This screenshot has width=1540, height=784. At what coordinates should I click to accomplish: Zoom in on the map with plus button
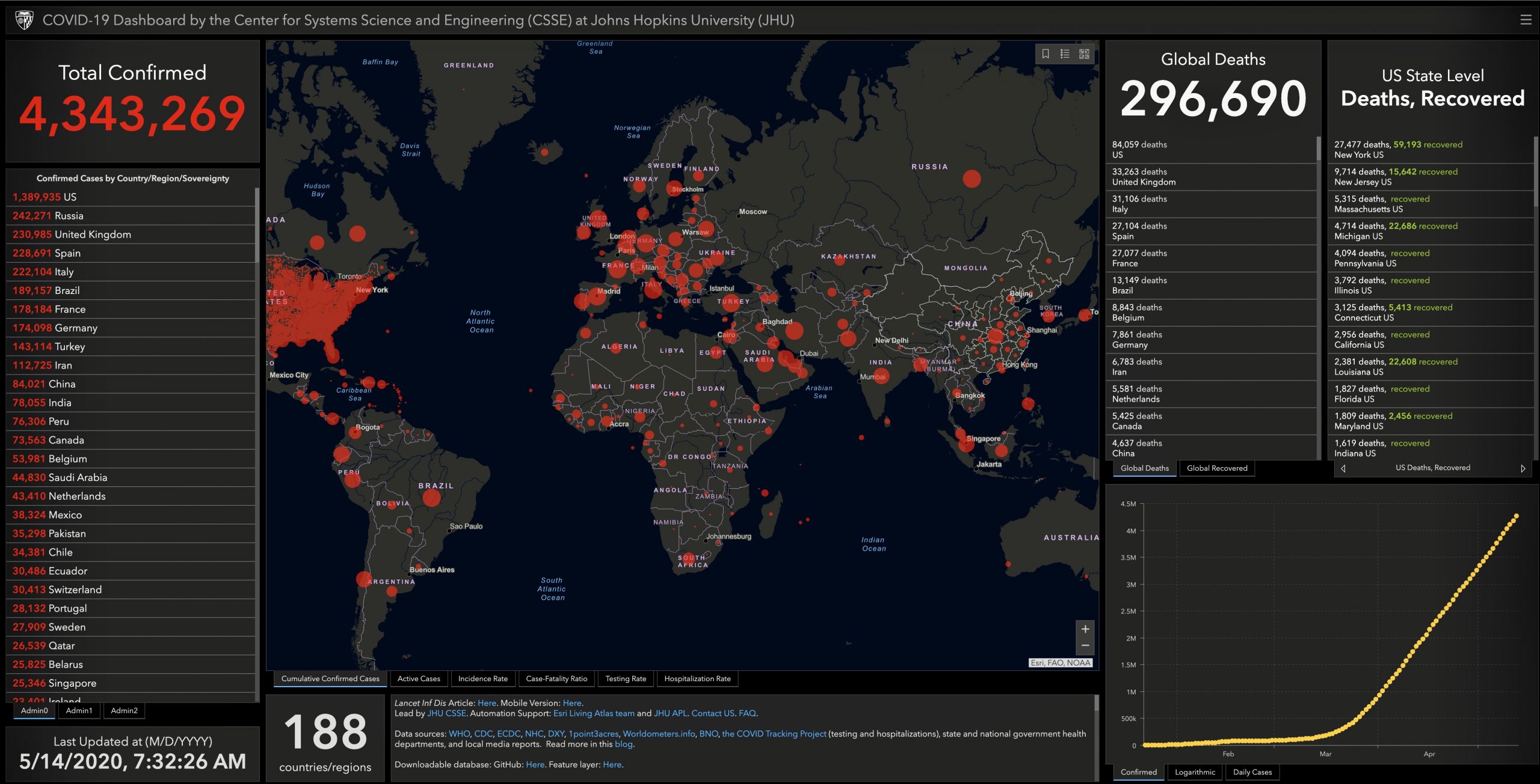tap(1085, 629)
